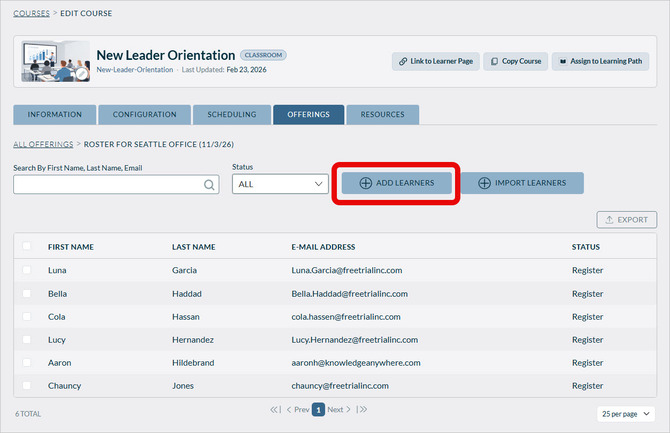Sort by First Name column header

(71, 247)
